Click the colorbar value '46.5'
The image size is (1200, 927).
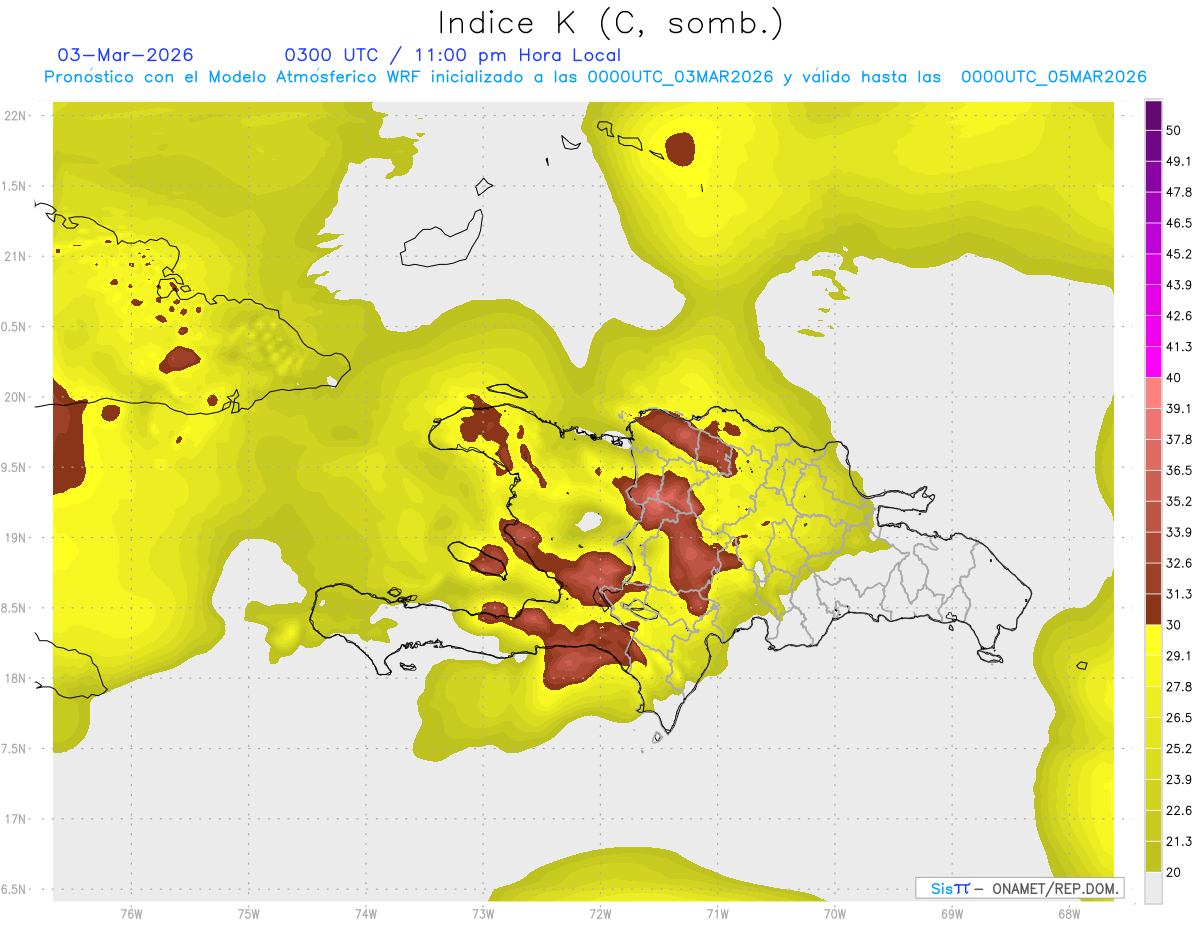(1179, 223)
